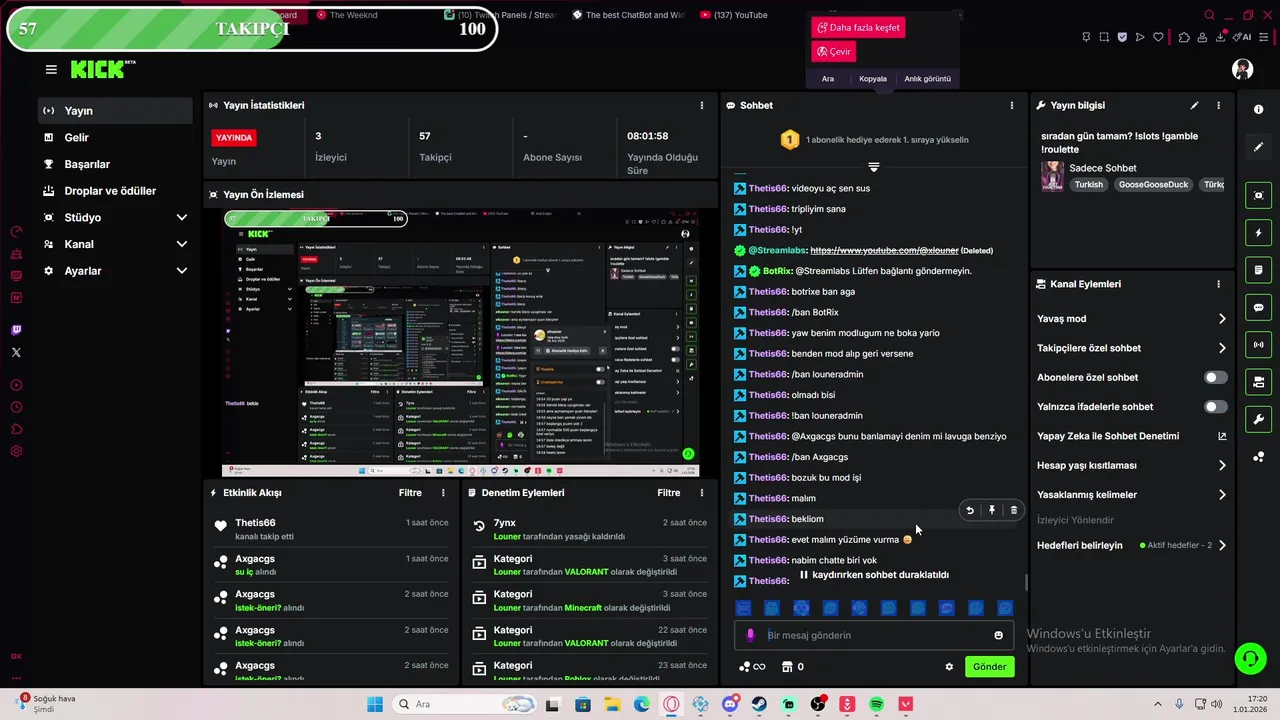Toggle Yalnızca ifadelerle sohbet switch
Screen dimensions: 1280x720
[1215, 406]
